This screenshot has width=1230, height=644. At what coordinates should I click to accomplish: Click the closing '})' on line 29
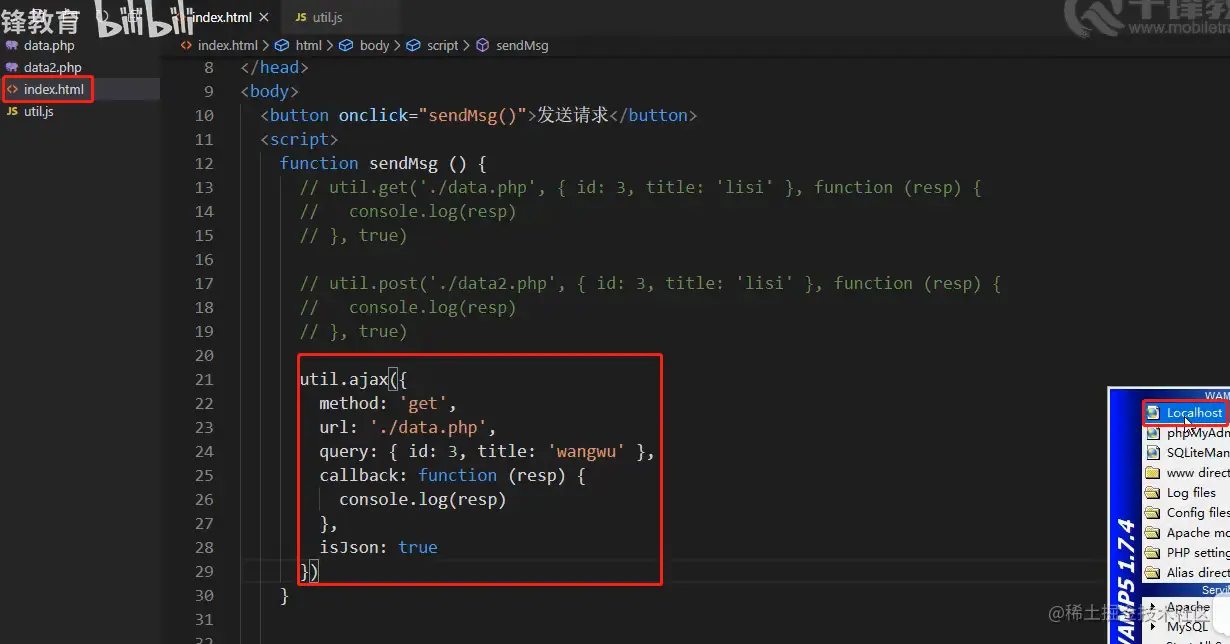309,572
